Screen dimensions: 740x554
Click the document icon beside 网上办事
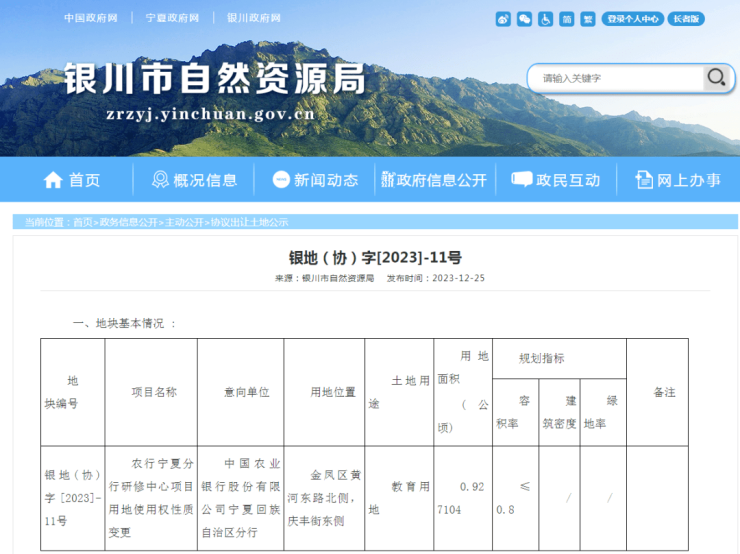644,180
